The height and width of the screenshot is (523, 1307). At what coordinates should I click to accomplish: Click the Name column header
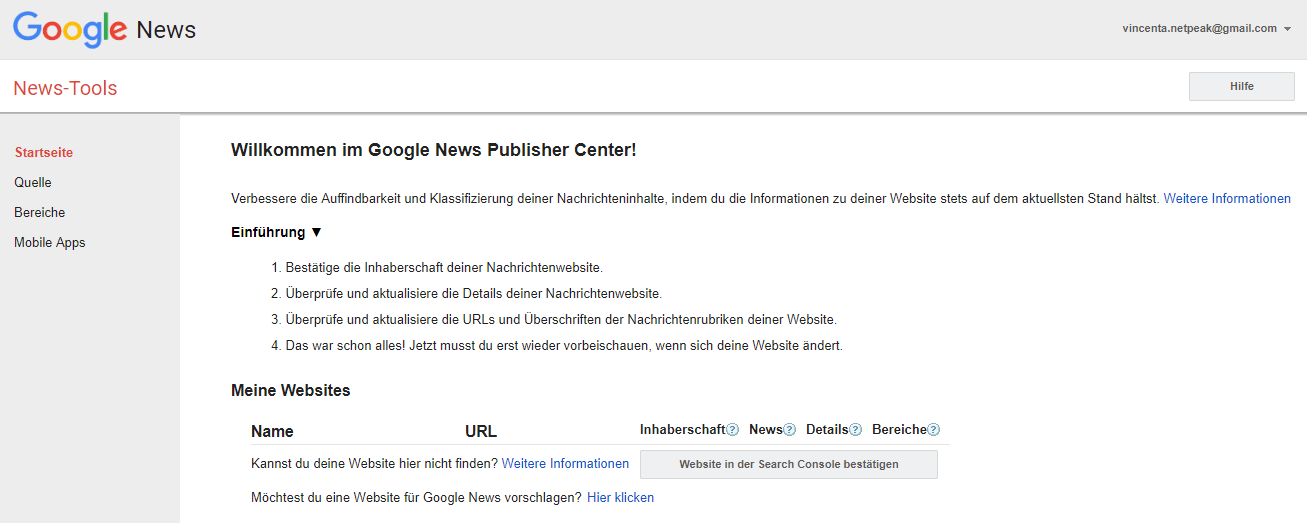[272, 432]
